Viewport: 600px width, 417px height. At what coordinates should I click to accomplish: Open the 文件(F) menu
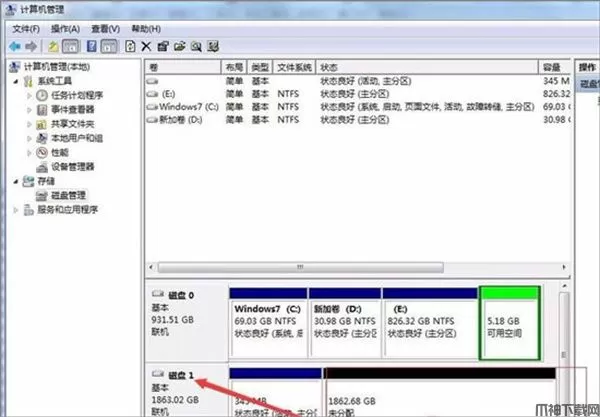click(x=26, y=29)
